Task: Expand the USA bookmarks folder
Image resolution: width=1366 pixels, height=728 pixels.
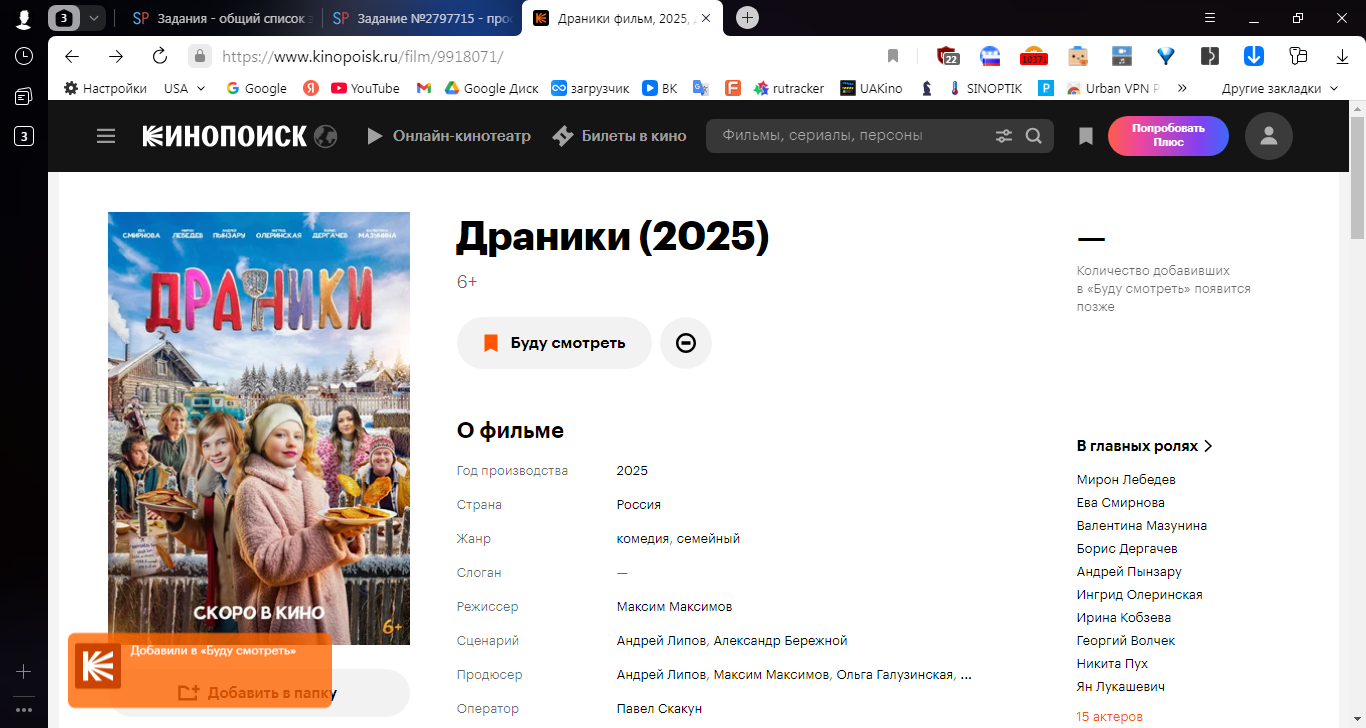Action: tap(185, 88)
